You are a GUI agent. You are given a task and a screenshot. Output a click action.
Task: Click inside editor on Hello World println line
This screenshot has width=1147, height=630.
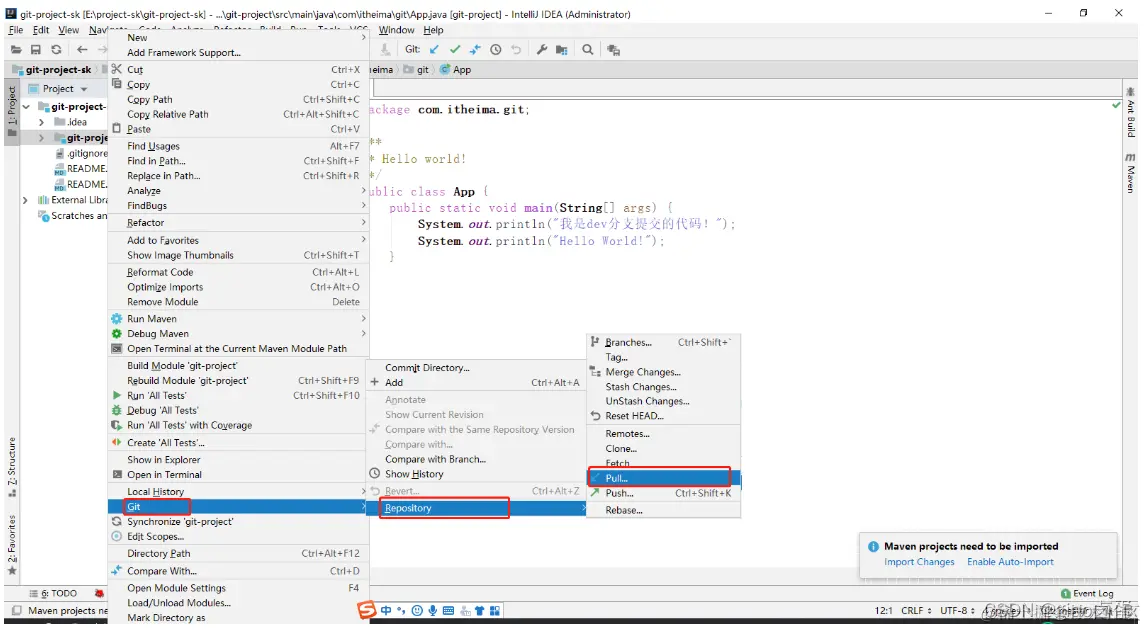541,241
